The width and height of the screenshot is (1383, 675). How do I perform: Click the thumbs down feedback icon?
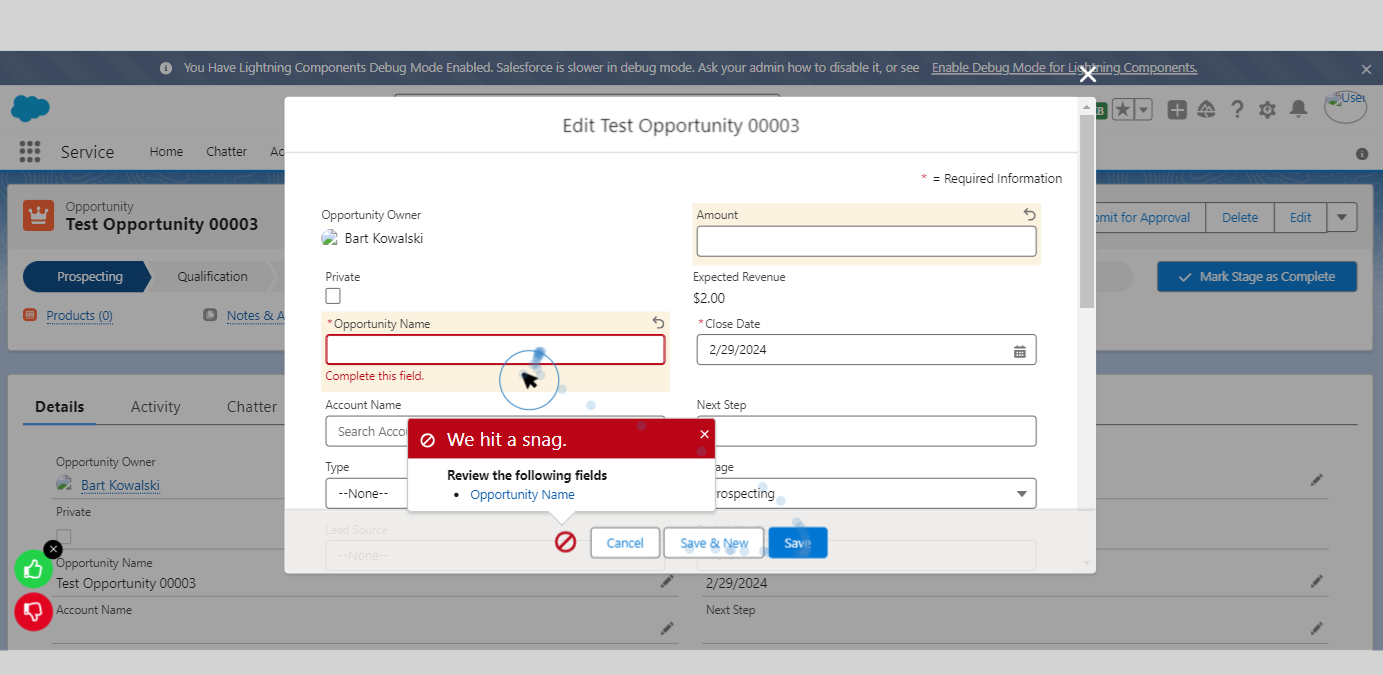point(34,611)
